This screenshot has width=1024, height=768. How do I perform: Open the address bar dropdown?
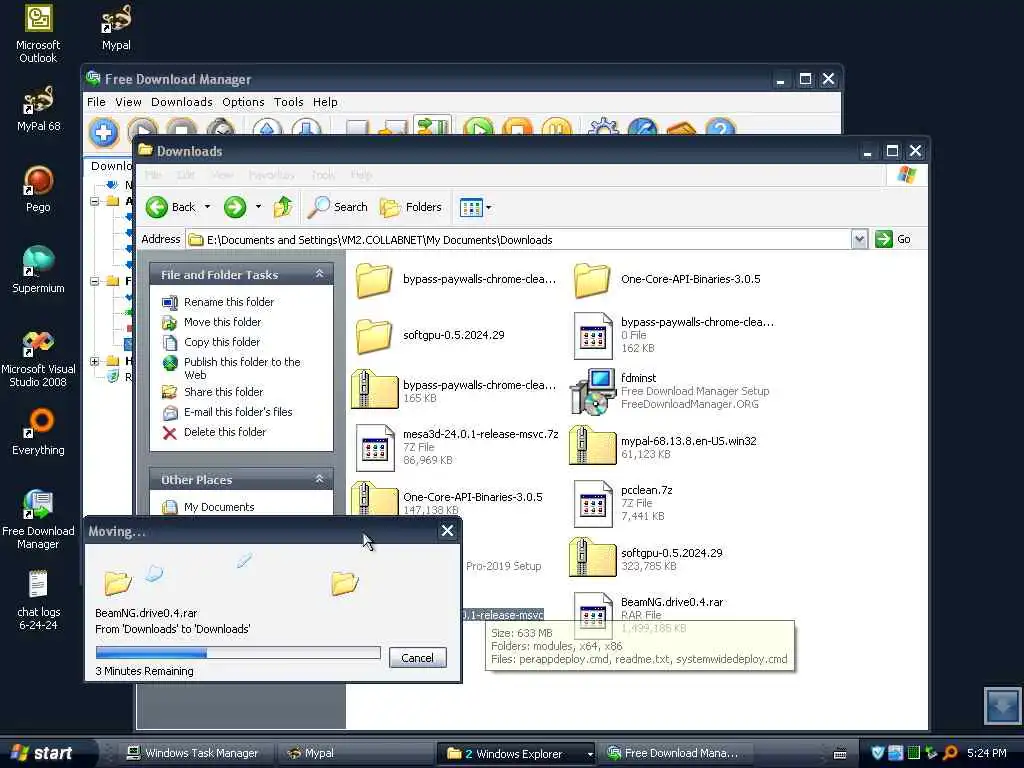click(x=859, y=240)
